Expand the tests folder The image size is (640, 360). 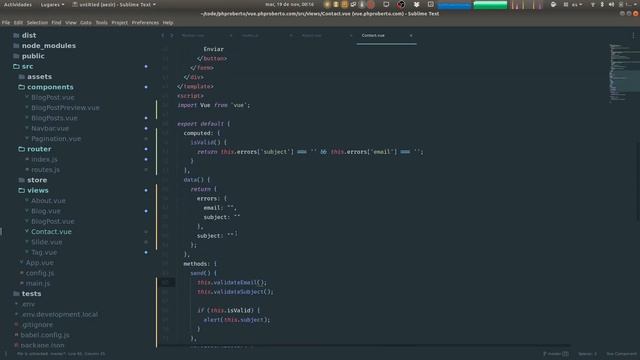point(31,293)
